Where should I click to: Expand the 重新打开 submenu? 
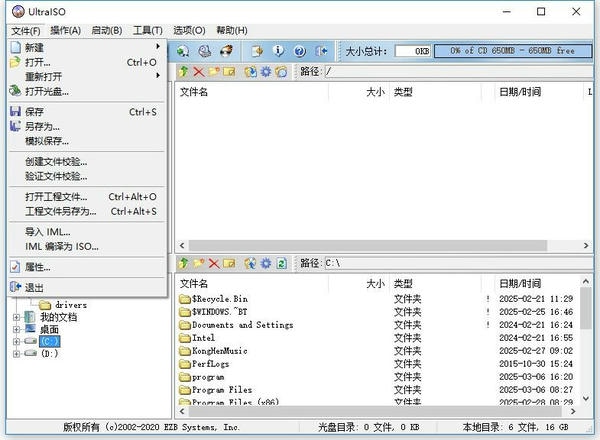click(x=87, y=77)
